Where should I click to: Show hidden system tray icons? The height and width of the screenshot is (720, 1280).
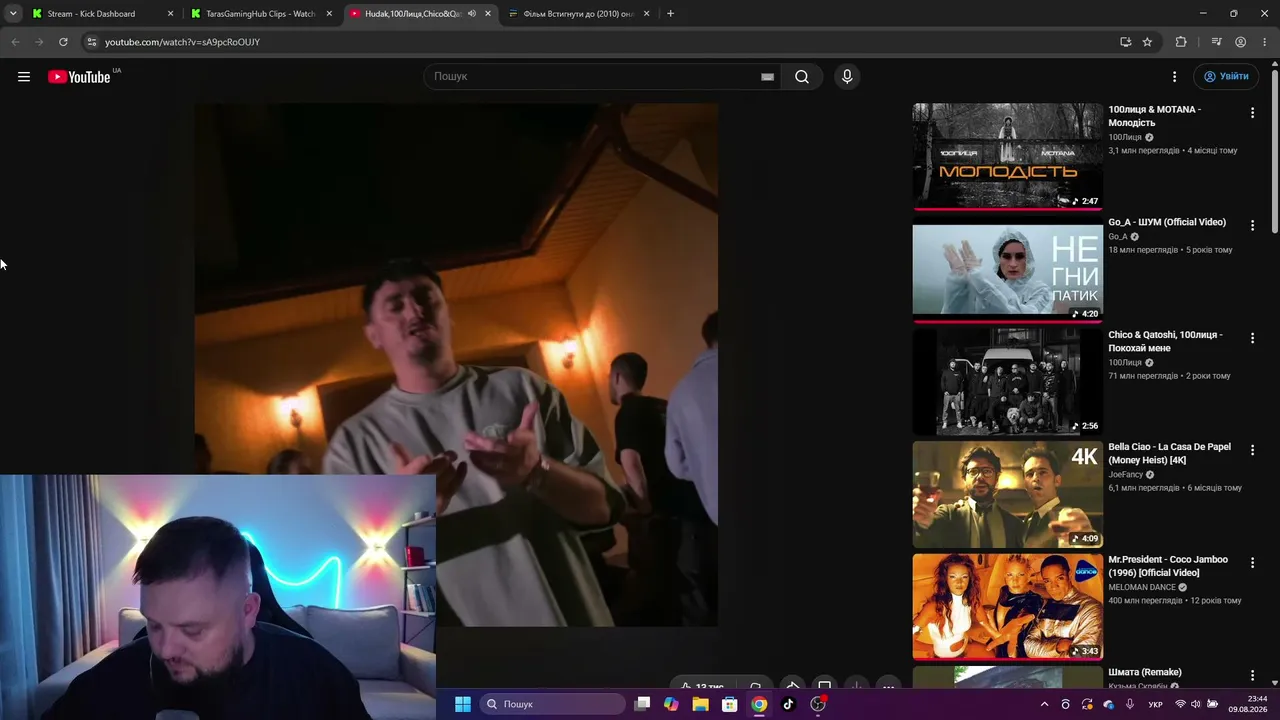click(x=1045, y=704)
